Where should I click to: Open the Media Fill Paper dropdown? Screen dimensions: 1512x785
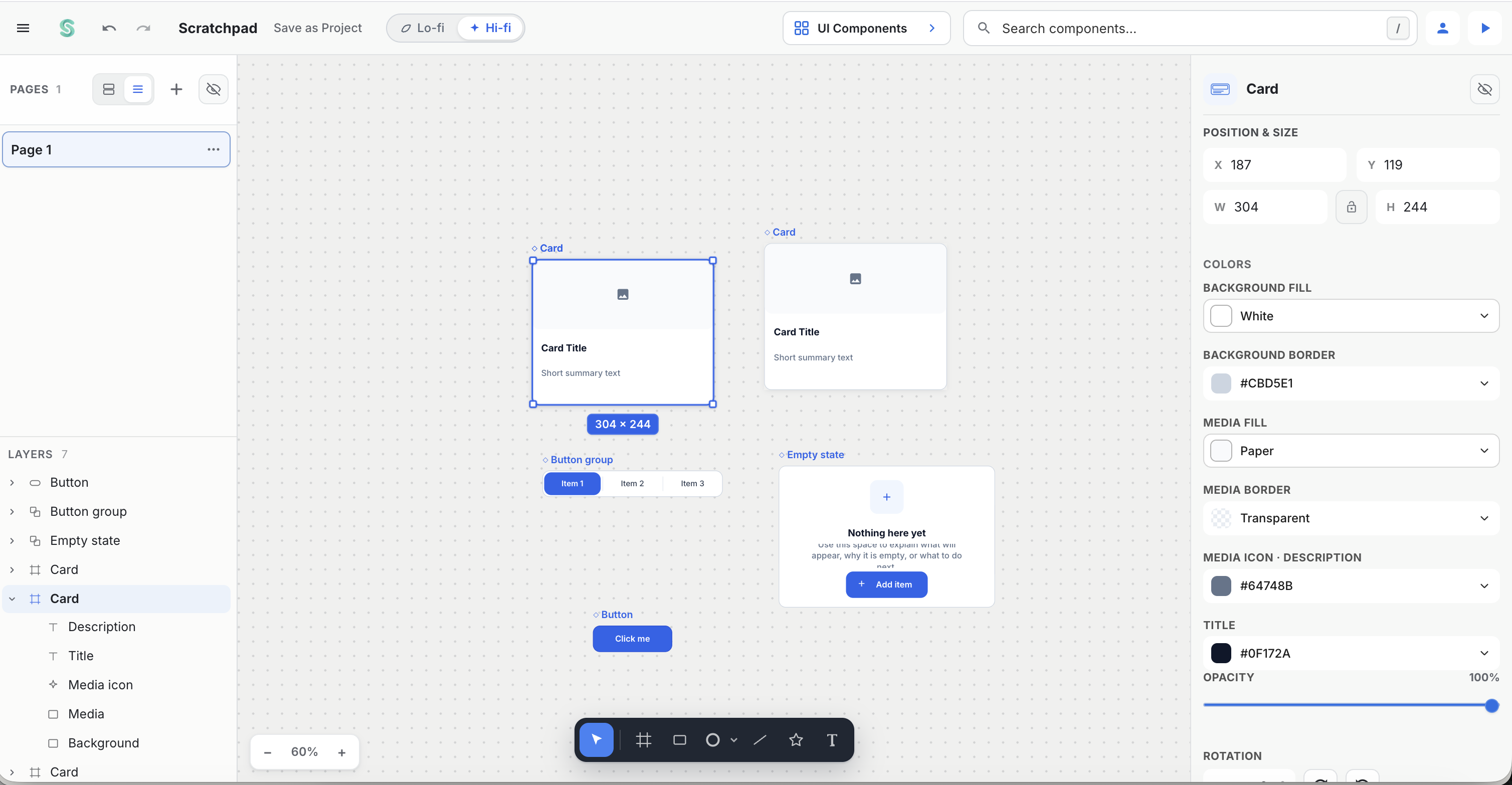(1351, 451)
